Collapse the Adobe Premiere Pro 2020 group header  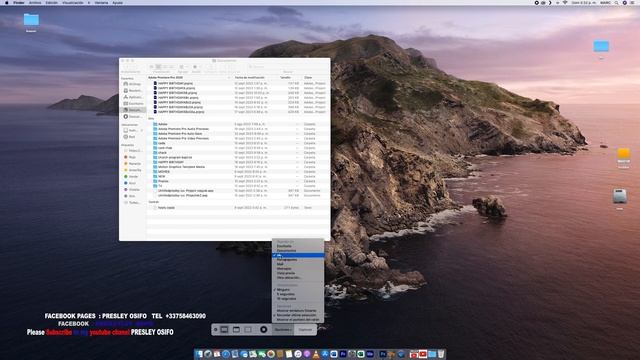tap(165, 77)
